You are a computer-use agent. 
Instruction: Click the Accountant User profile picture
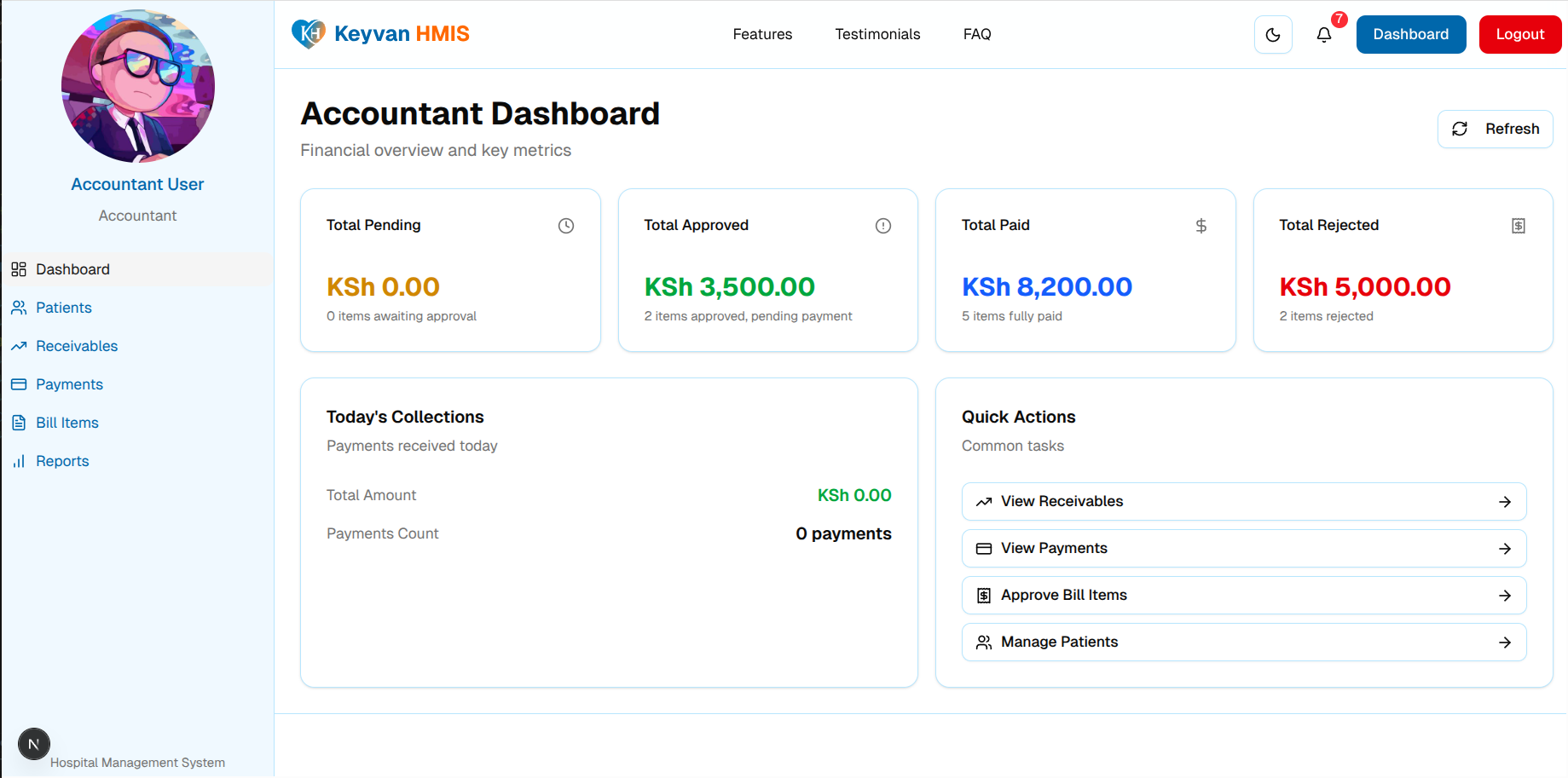(137, 85)
